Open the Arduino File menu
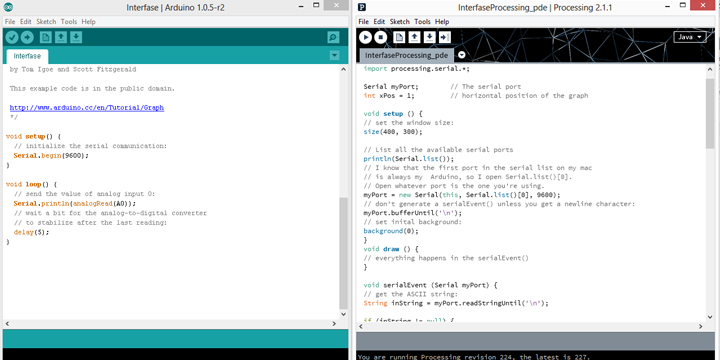 click(x=10, y=22)
